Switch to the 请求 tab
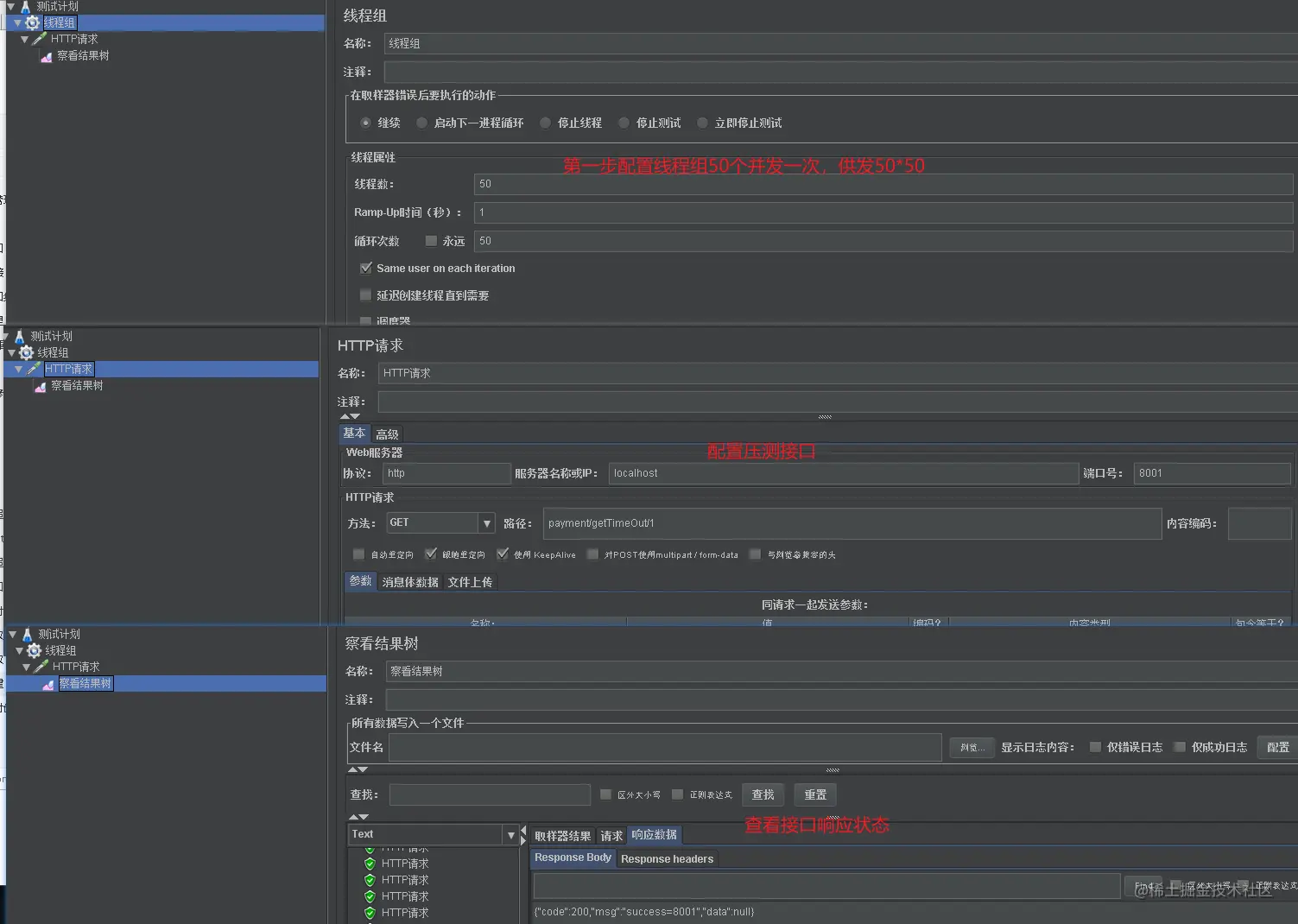Screen dimensions: 1298x924 (611, 836)
